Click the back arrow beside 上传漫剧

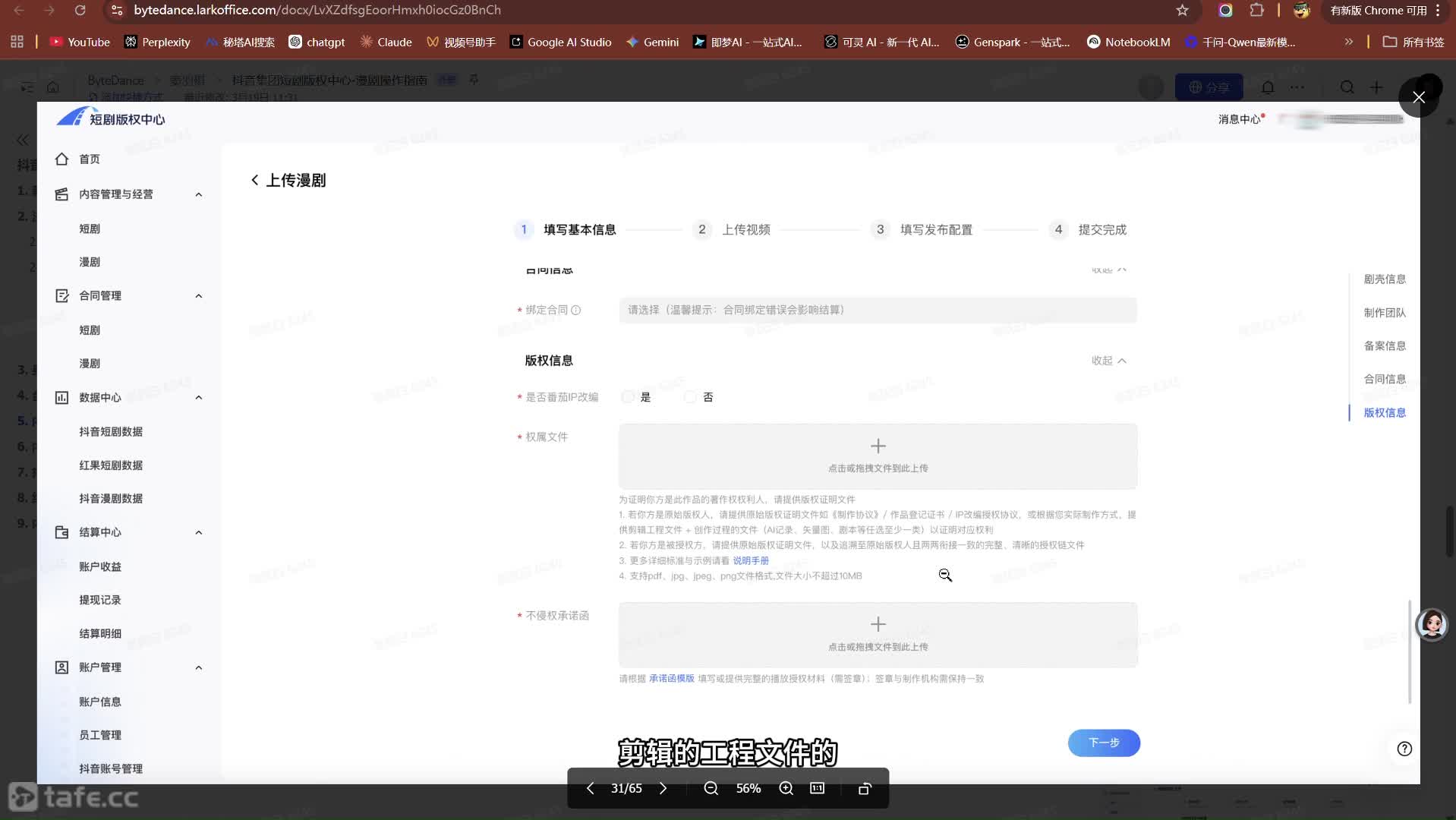pos(255,180)
